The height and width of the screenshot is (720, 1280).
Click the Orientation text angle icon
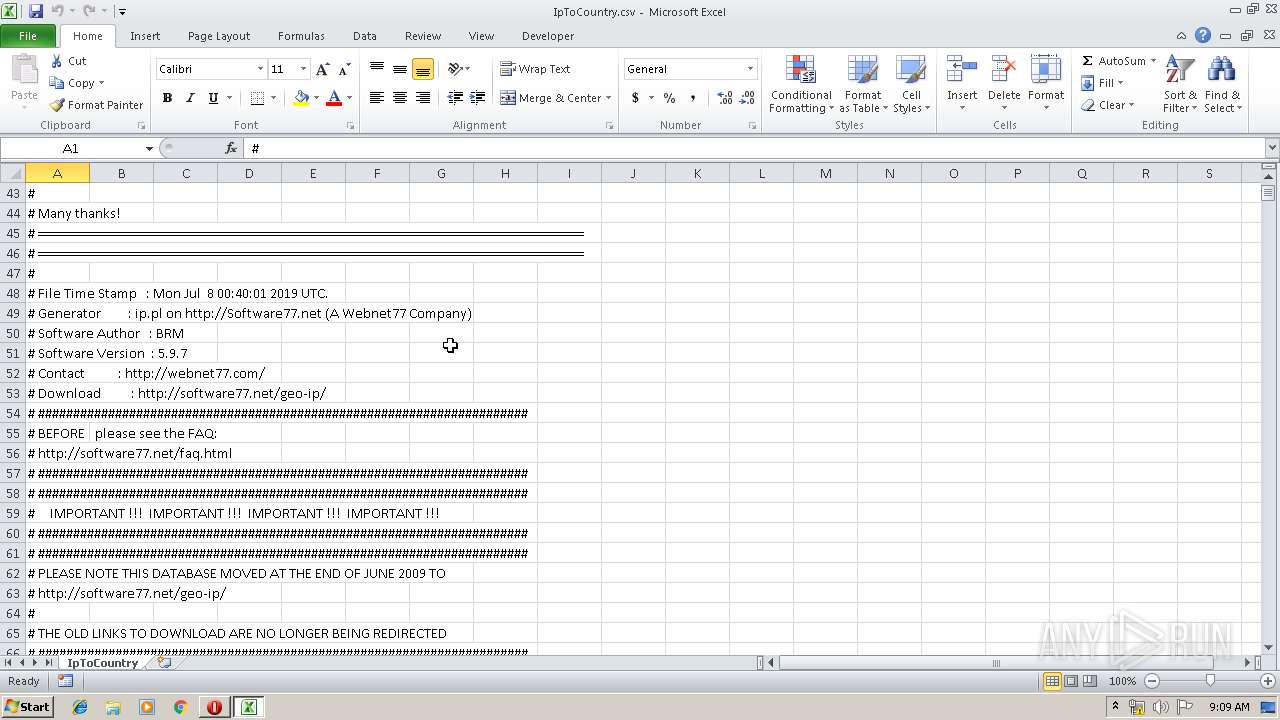tap(455, 69)
